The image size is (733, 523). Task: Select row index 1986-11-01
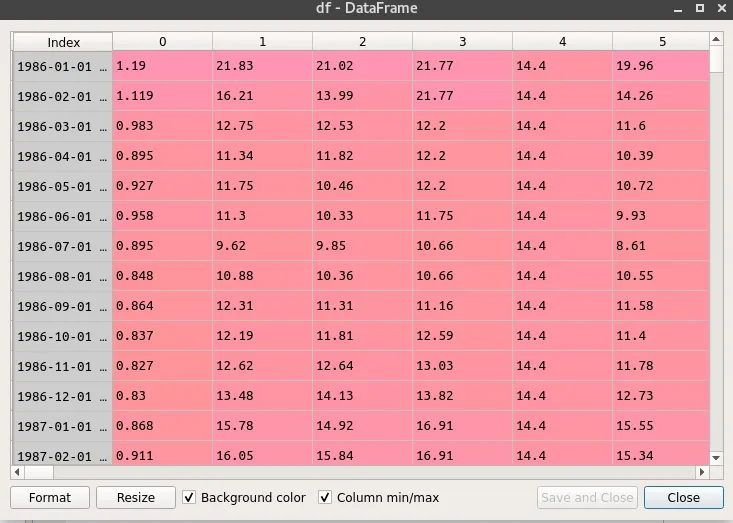63,366
